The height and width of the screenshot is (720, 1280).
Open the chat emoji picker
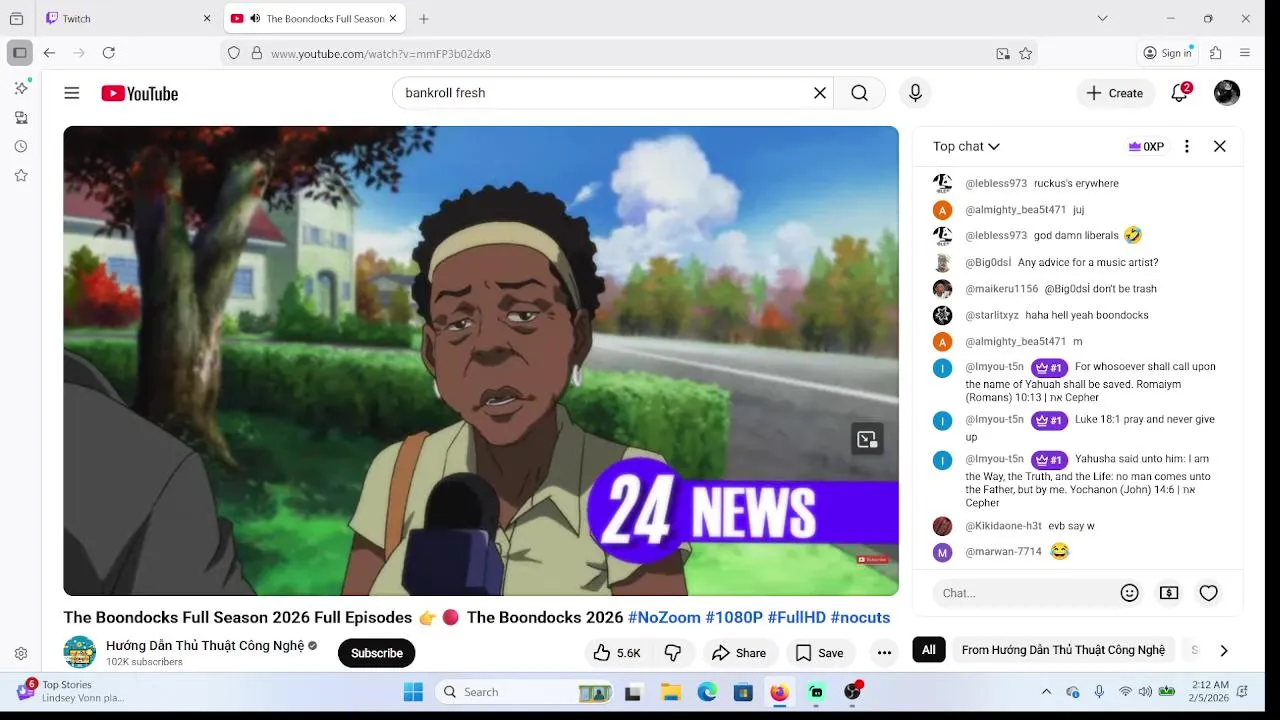click(x=1130, y=593)
